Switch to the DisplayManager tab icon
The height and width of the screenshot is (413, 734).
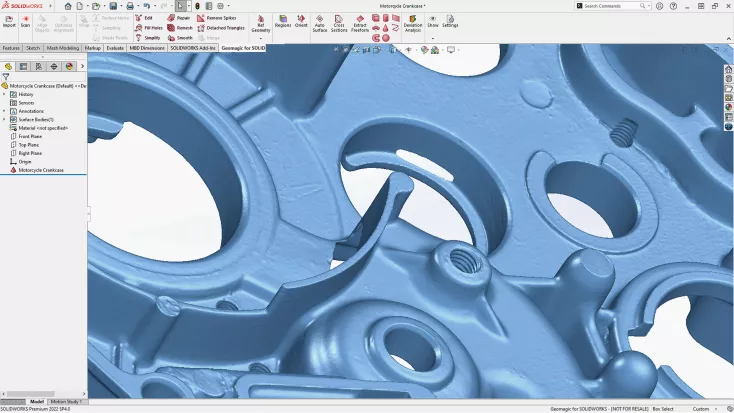68,66
